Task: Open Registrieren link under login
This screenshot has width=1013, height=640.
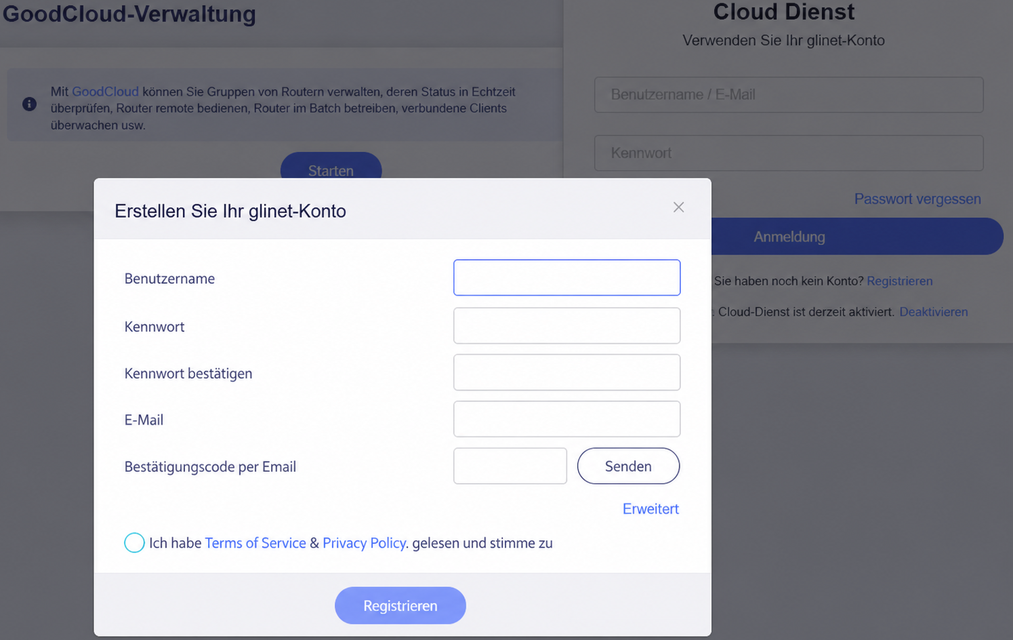Action: point(899,281)
